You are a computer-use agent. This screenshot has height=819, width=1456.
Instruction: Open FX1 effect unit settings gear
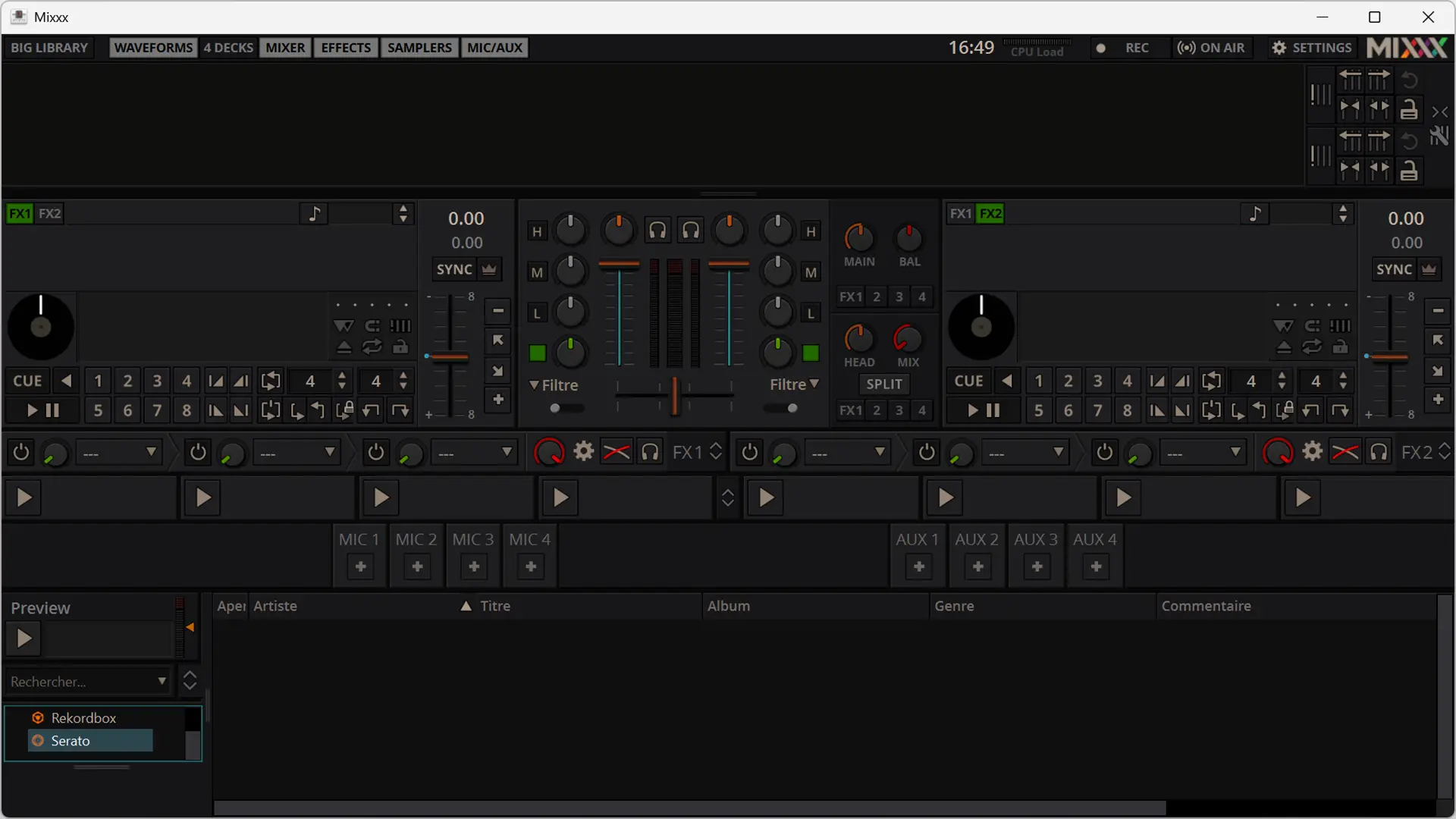click(583, 453)
